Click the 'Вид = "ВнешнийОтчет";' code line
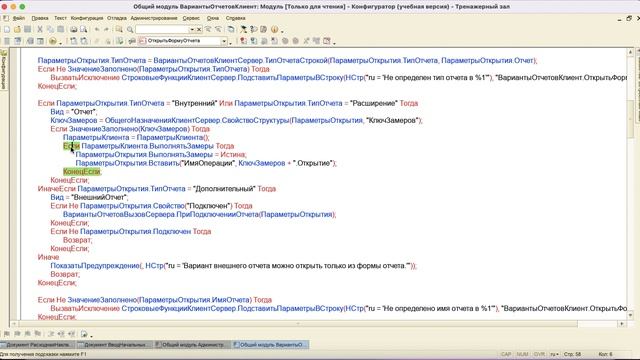 click(x=89, y=197)
